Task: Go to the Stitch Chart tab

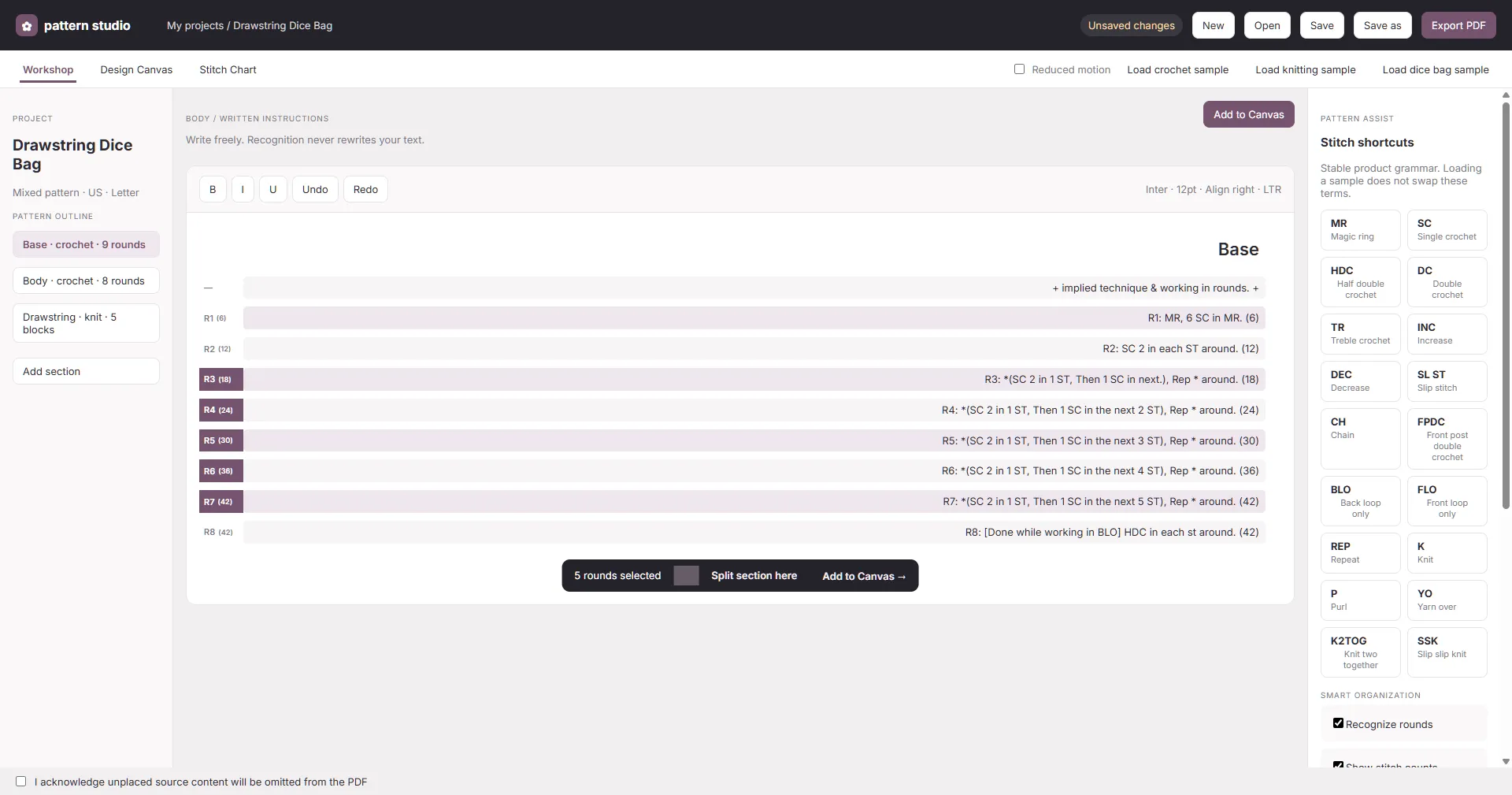Action: [x=228, y=69]
